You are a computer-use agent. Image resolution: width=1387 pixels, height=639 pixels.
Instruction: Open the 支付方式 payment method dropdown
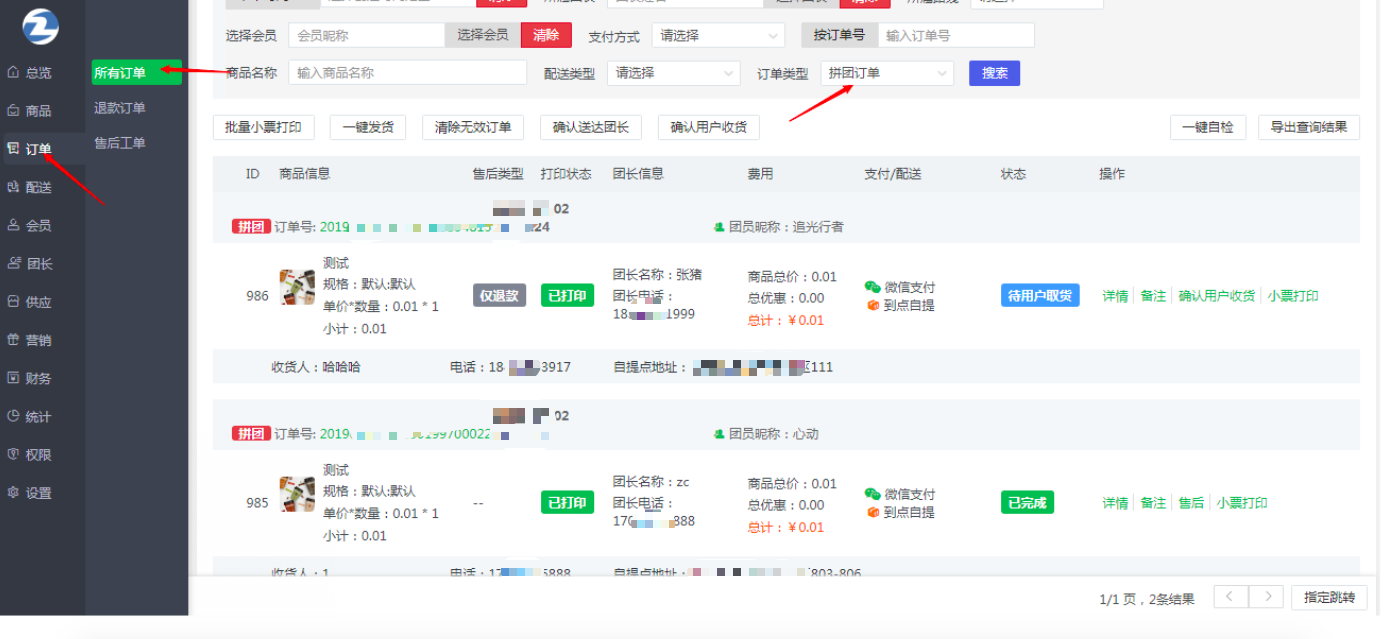point(718,35)
